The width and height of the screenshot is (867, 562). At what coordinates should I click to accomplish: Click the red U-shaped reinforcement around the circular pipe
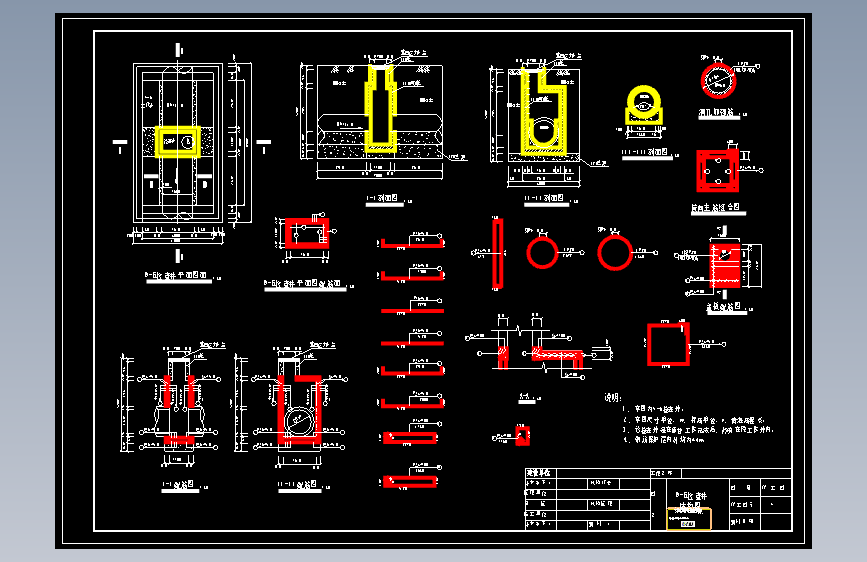299,409
